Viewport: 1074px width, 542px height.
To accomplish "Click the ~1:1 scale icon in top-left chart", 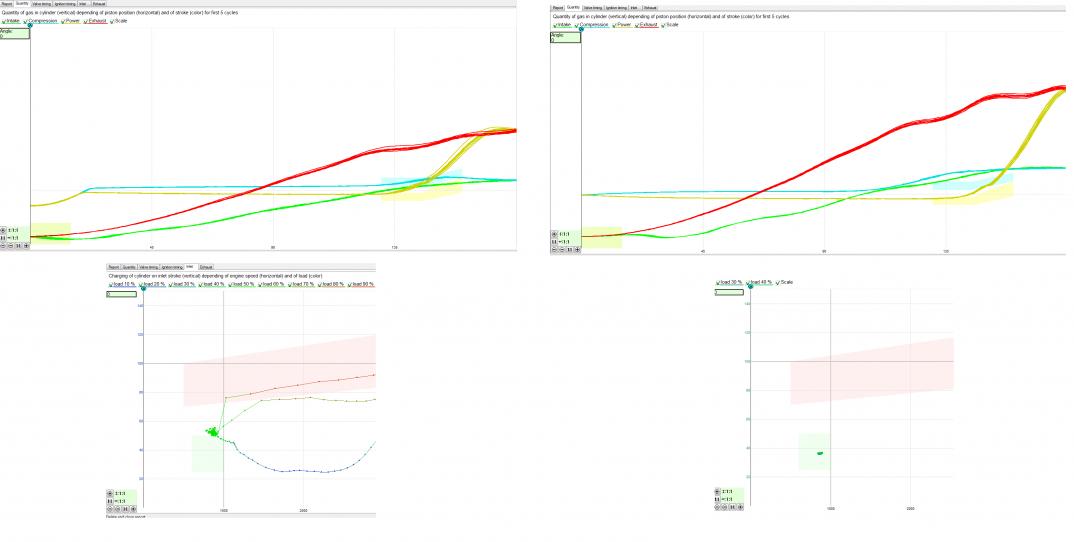I will pos(3,238).
